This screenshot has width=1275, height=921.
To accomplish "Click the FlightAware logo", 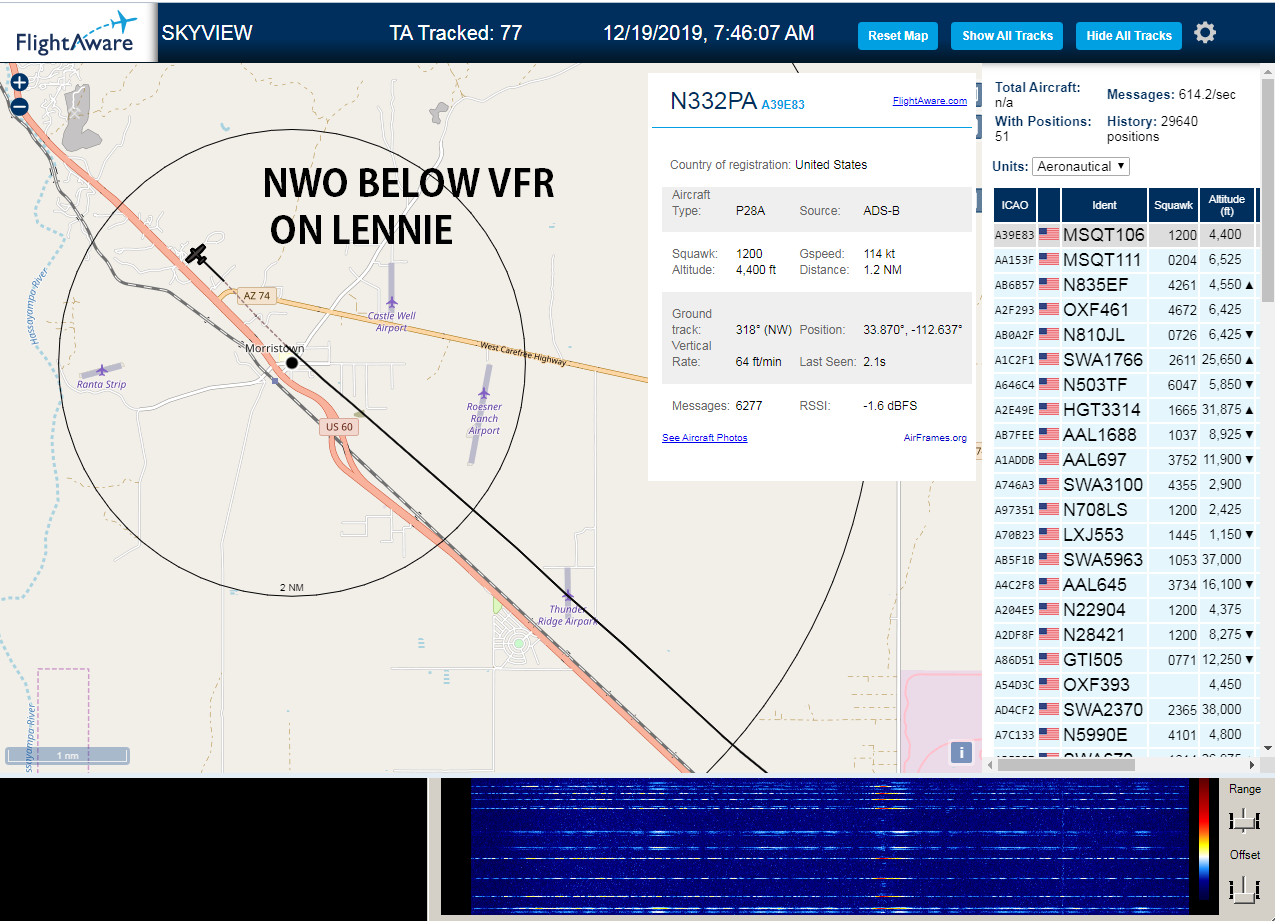I will pos(78,33).
